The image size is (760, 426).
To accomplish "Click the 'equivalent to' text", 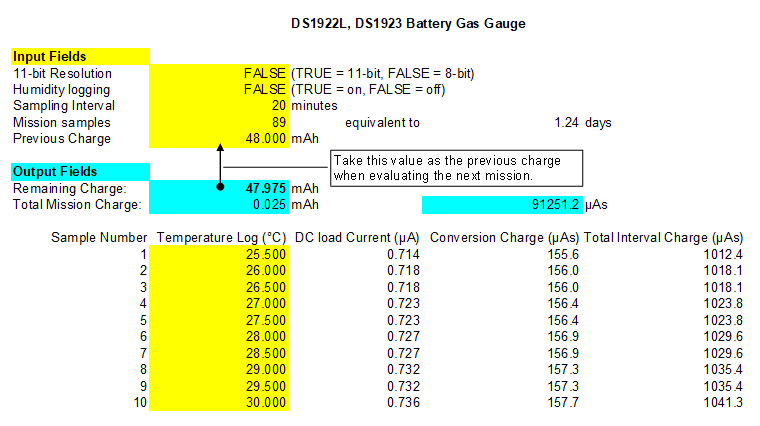I will 382,123.
